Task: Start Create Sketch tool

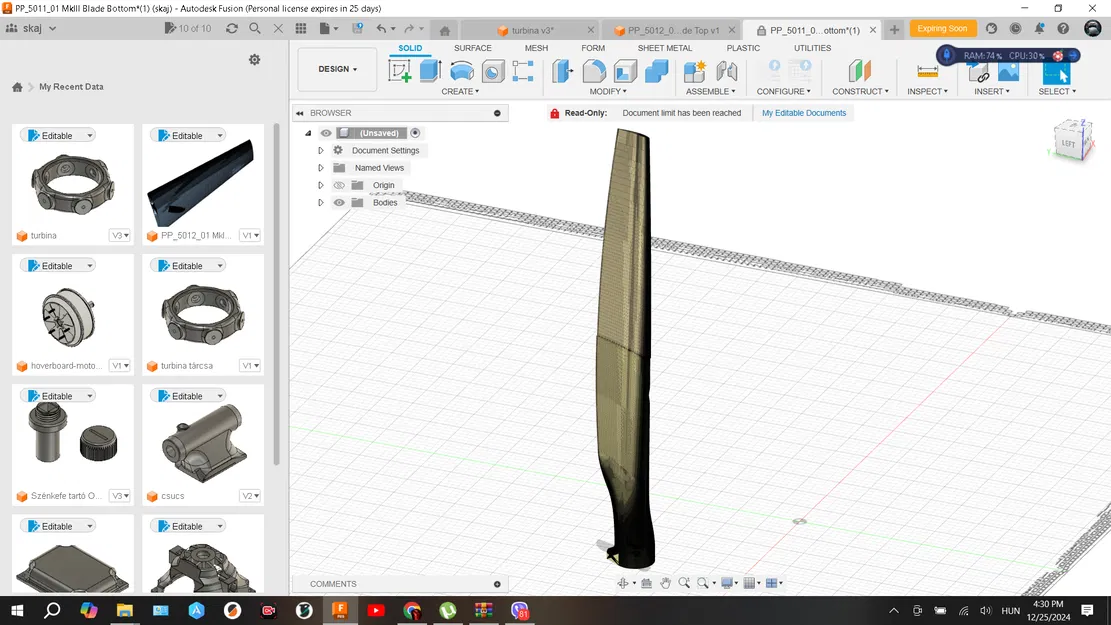Action: click(x=400, y=71)
